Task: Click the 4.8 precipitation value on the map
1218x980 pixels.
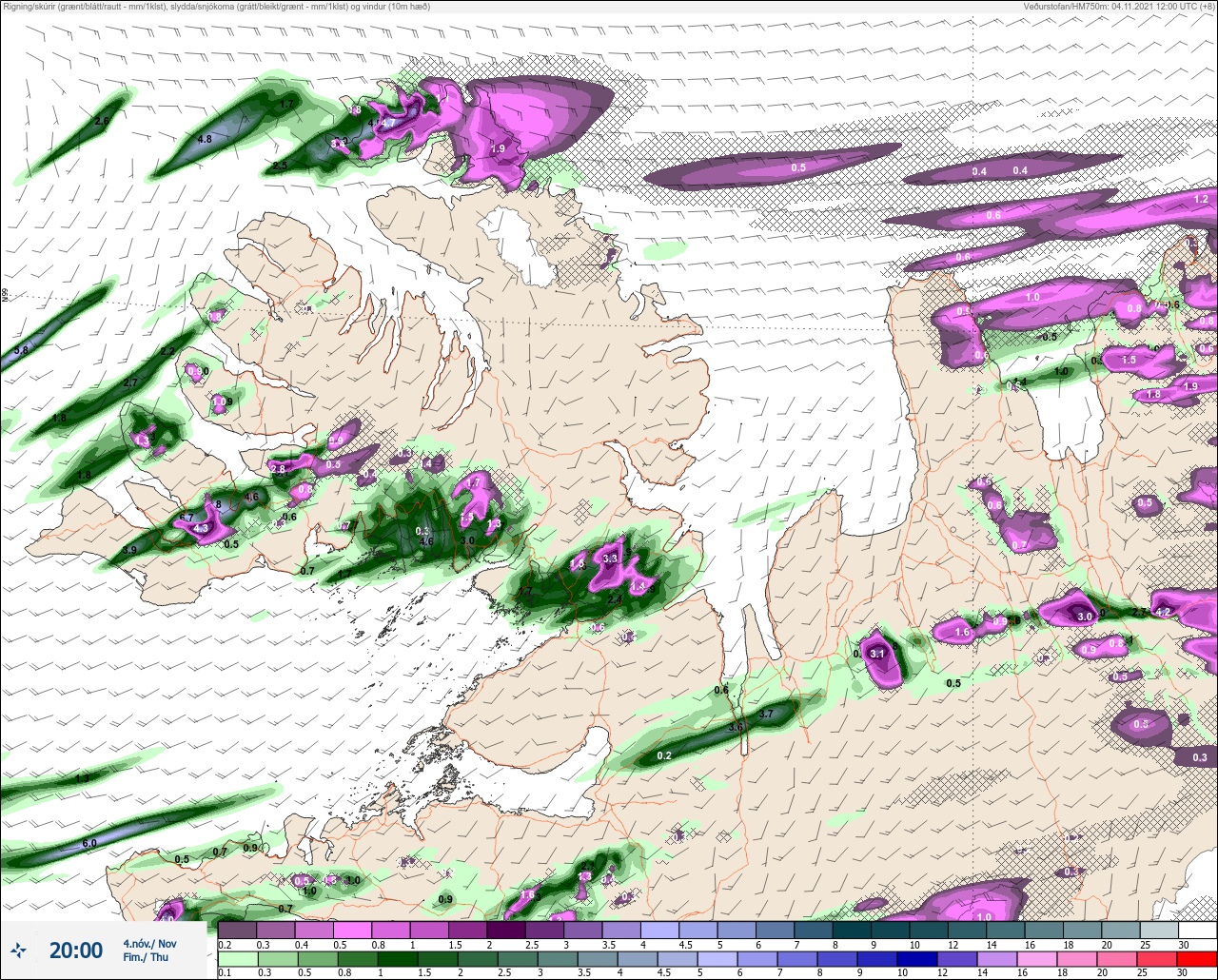Action: pyautogui.click(x=205, y=139)
